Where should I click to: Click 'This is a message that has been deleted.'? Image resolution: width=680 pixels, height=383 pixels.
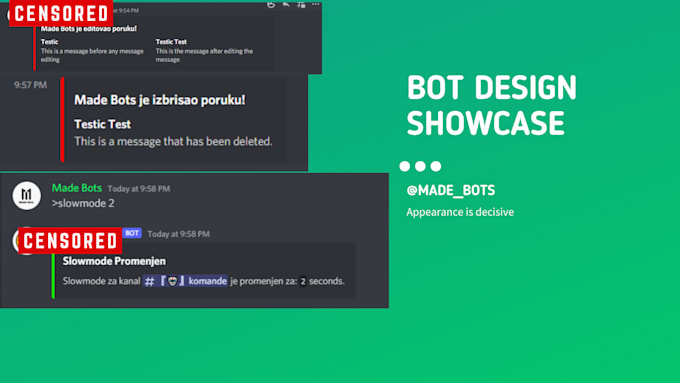pyautogui.click(x=173, y=141)
